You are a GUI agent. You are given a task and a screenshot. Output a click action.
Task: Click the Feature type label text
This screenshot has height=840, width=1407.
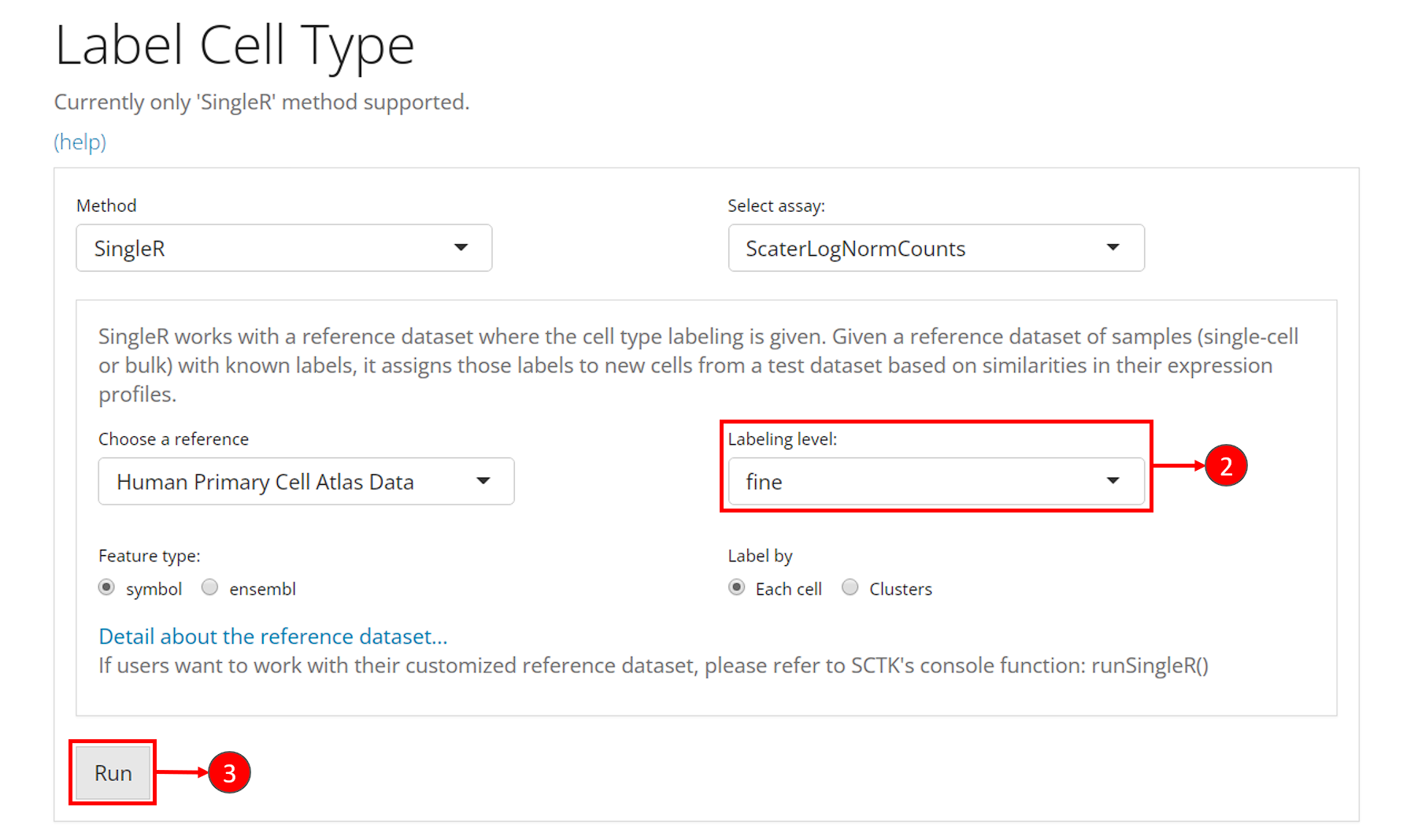[x=149, y=556]
